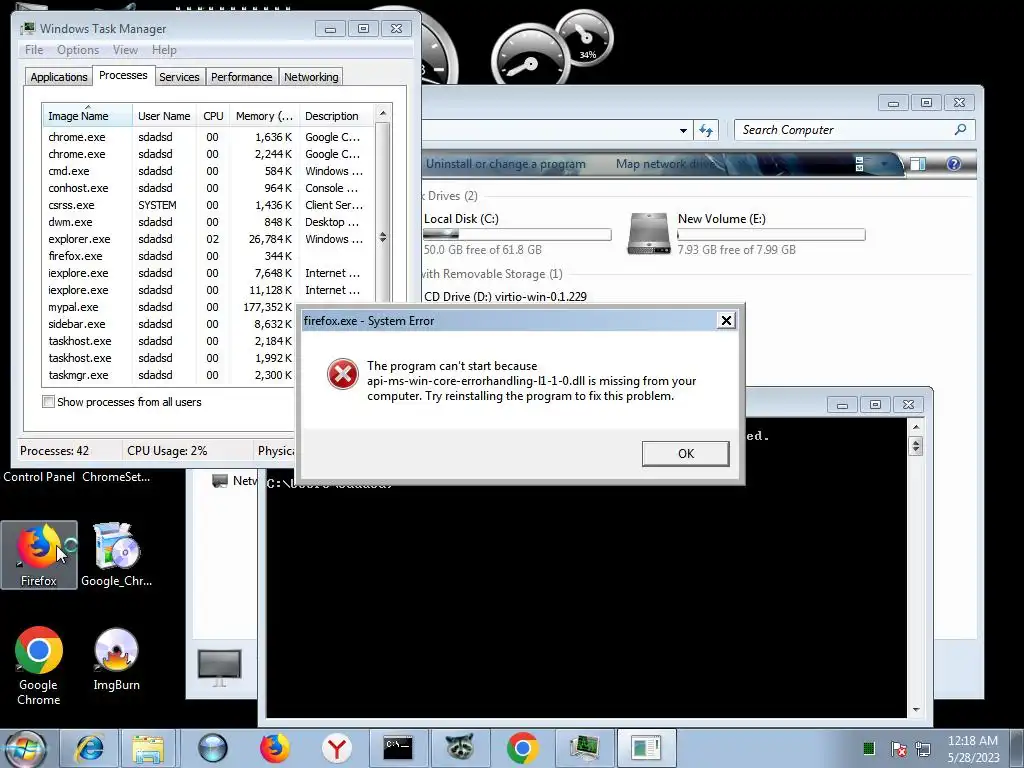Open Yandex browser from the taskbar
The image size is (1024, 768).
tap(336, 748)
